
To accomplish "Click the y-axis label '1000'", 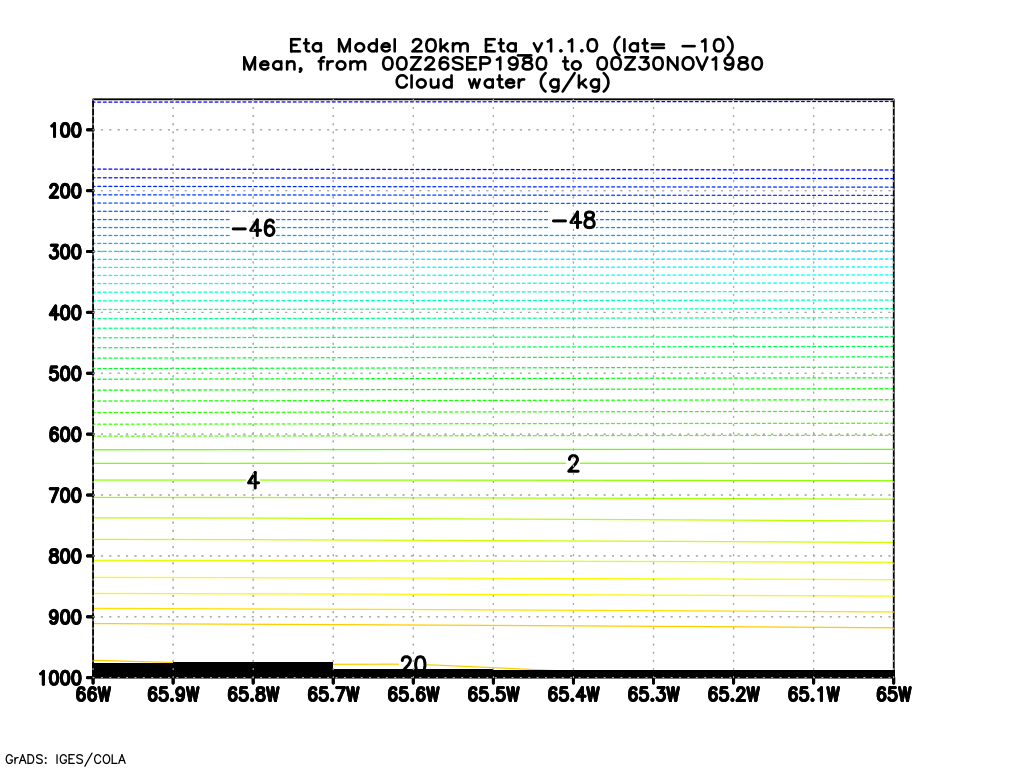I will (60, 679).
